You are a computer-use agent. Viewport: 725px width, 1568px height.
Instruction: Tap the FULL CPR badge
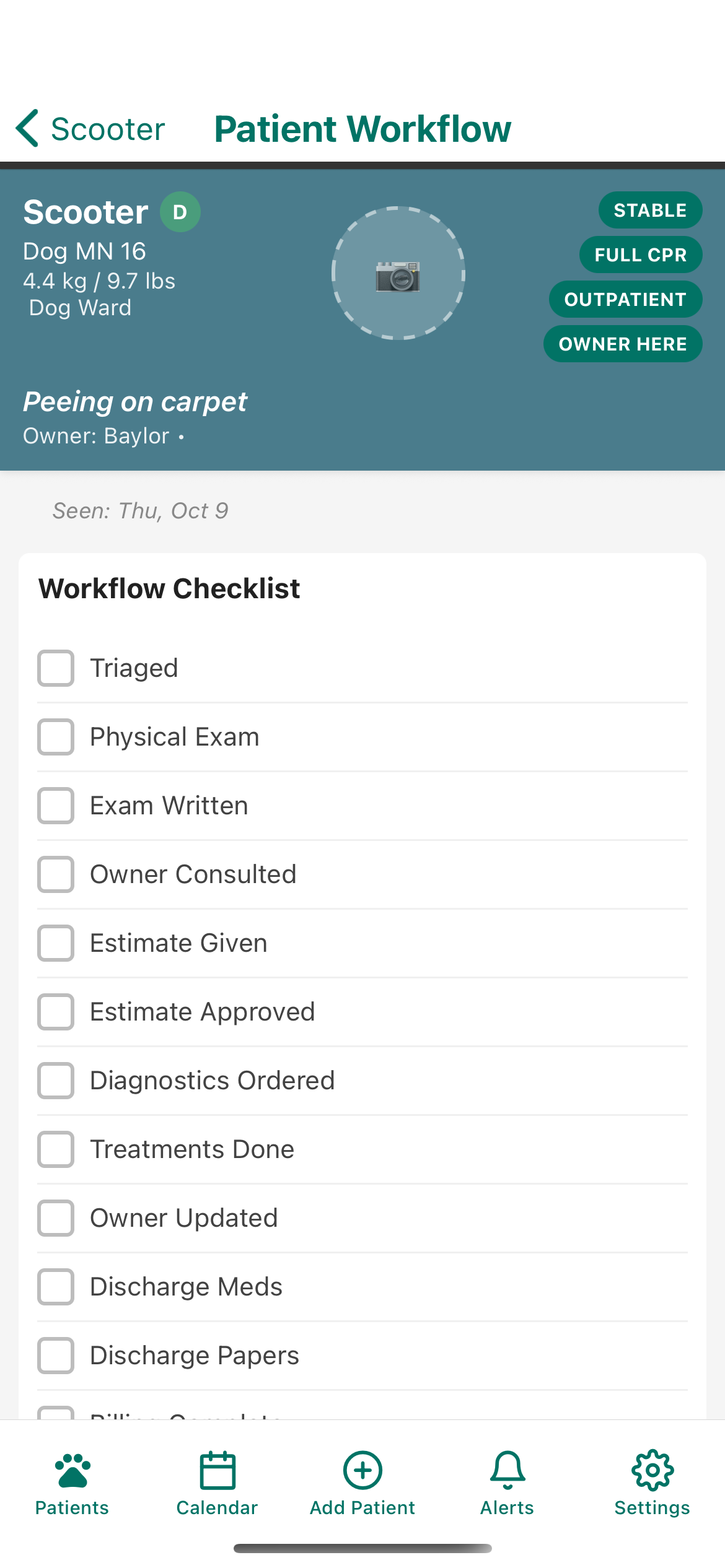(640, 254)
